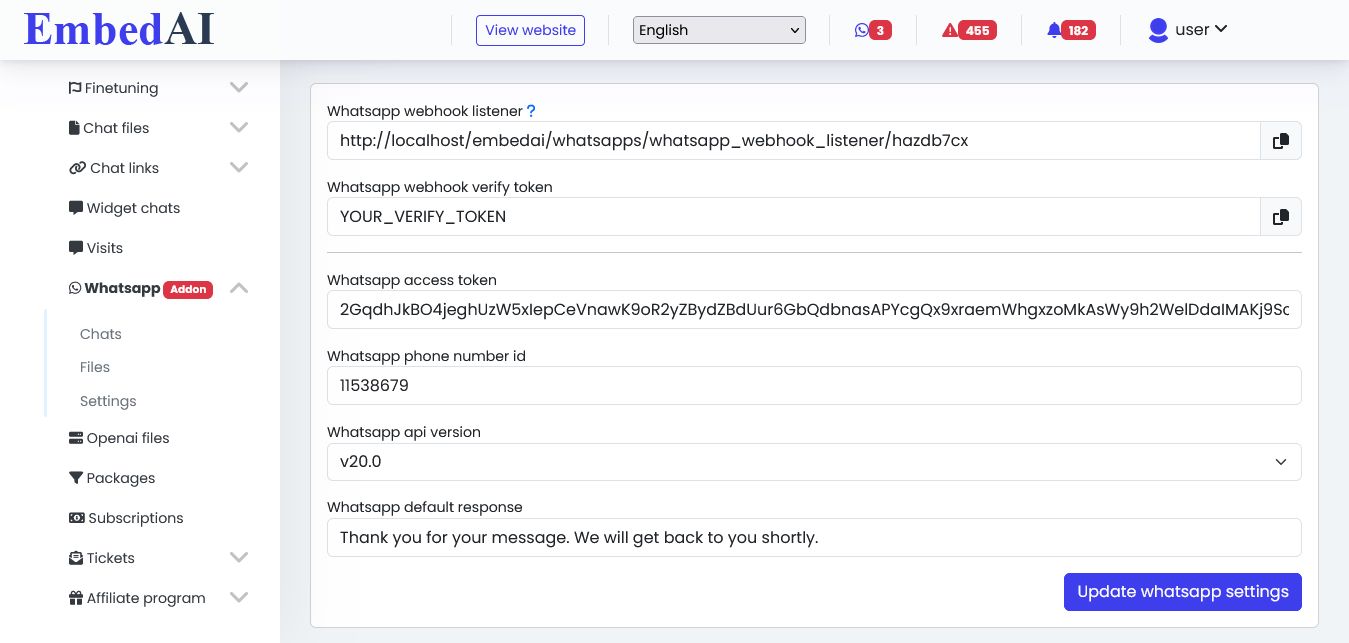Viewport: 1349px width, 643px height.
Task: Open the Whatsapp api version dropdown
Action: [813, 462]
